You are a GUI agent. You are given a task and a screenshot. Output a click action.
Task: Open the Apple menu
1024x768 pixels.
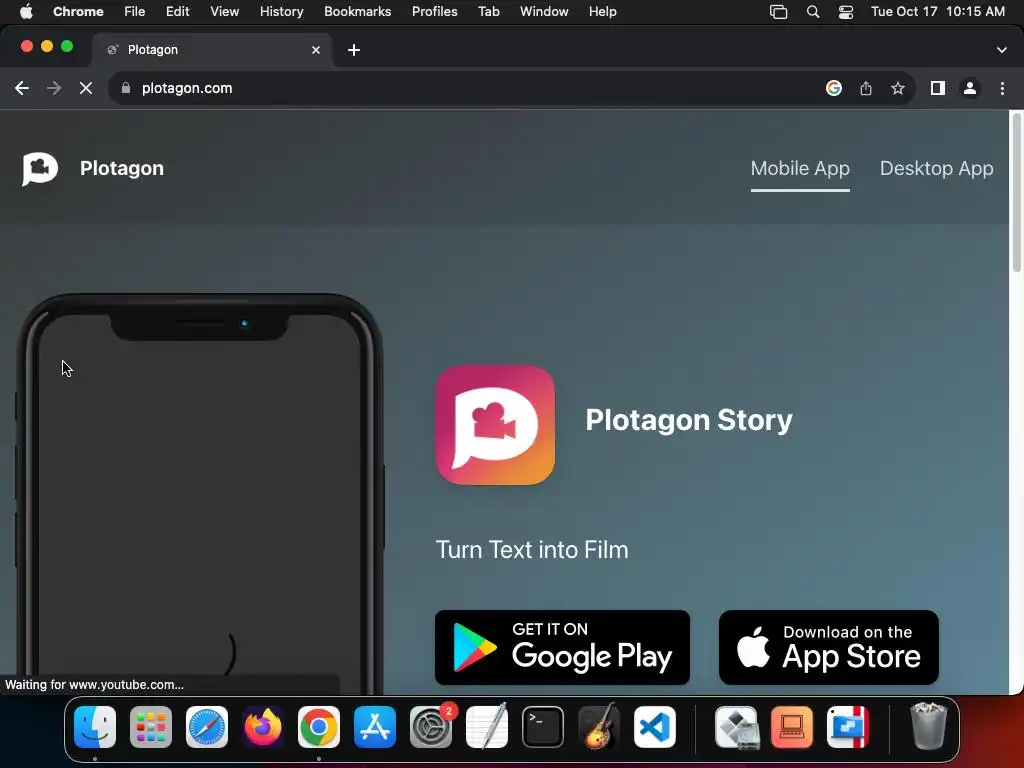coord(26,12)
